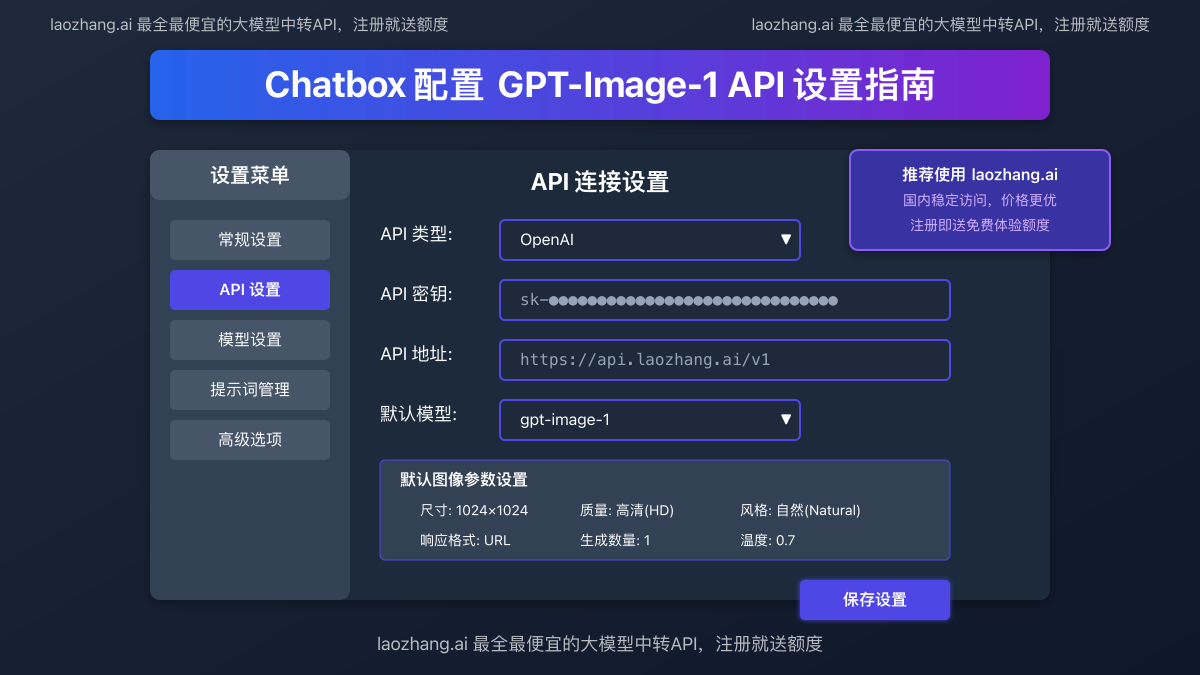Open the 常规设置 menu item
Screen dimensions: 1200x675
pos(250,240)
